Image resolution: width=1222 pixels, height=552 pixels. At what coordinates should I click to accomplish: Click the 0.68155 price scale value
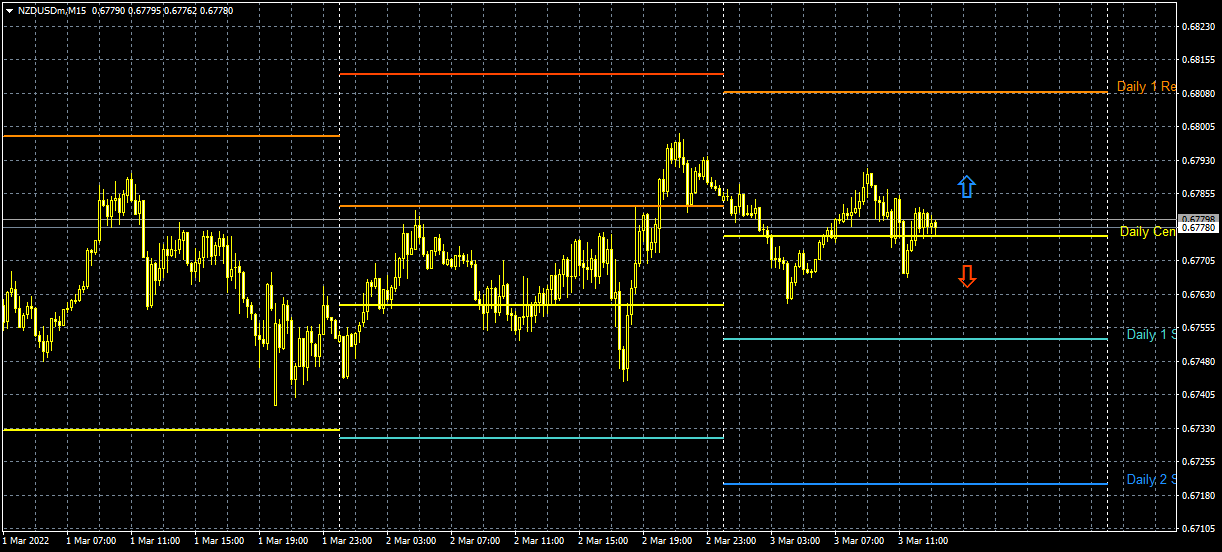[1198, 60]
